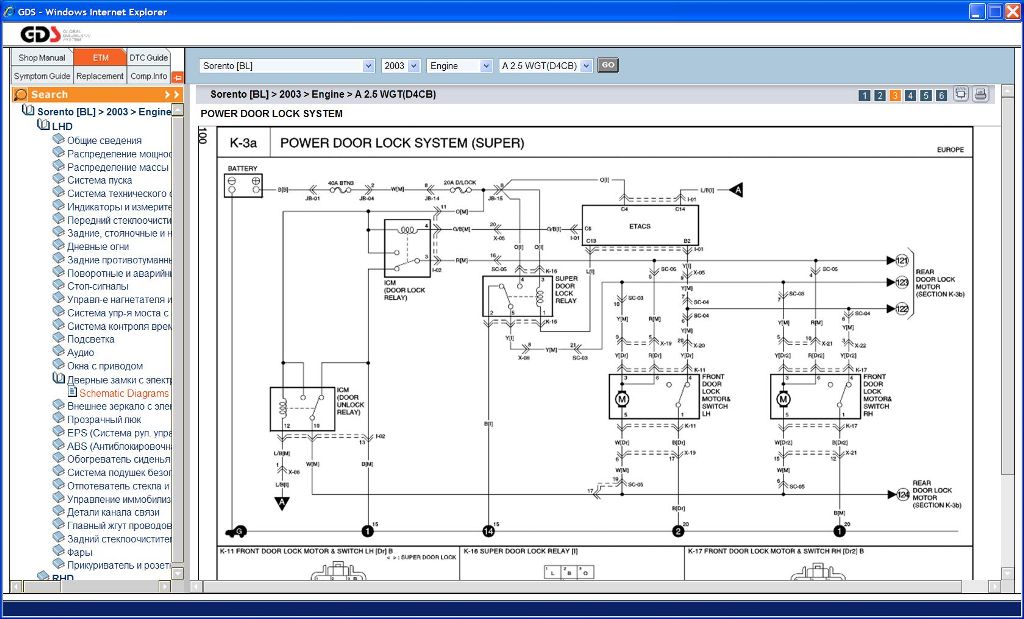Image resolution: width=1024 pixels, height=619 pixels.
Task: Switch to the Shop Manual tab
Action: coord(42,57)
